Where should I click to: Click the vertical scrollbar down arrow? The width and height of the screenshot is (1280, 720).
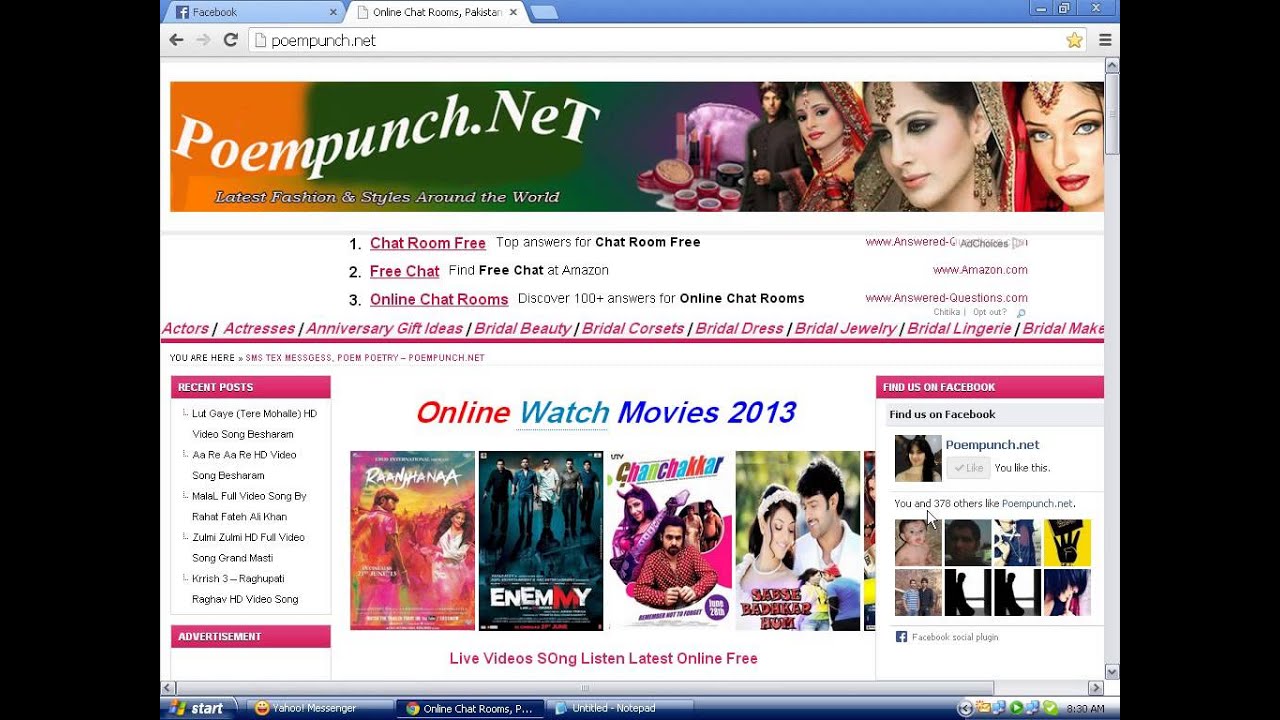[x=1111, y=672]
